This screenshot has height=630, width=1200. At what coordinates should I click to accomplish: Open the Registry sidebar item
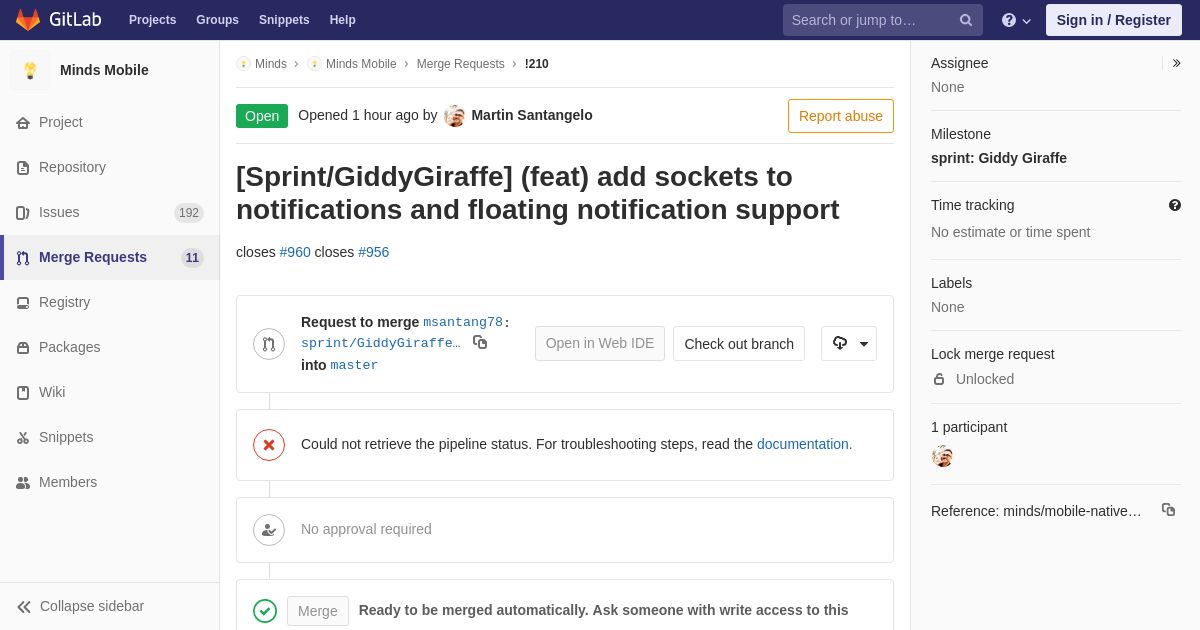pyautogui.click(x=109, y=302)
